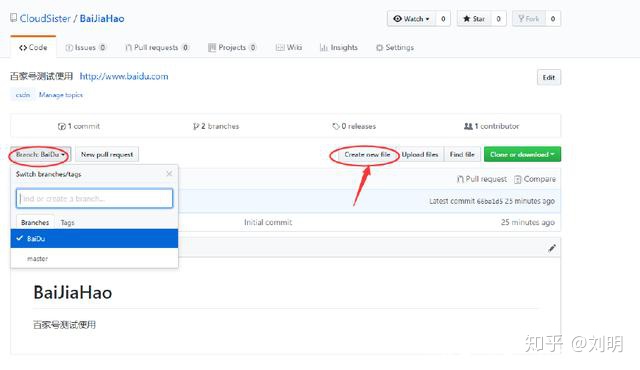Select the Branches tab in popup

tap(35, 222)
